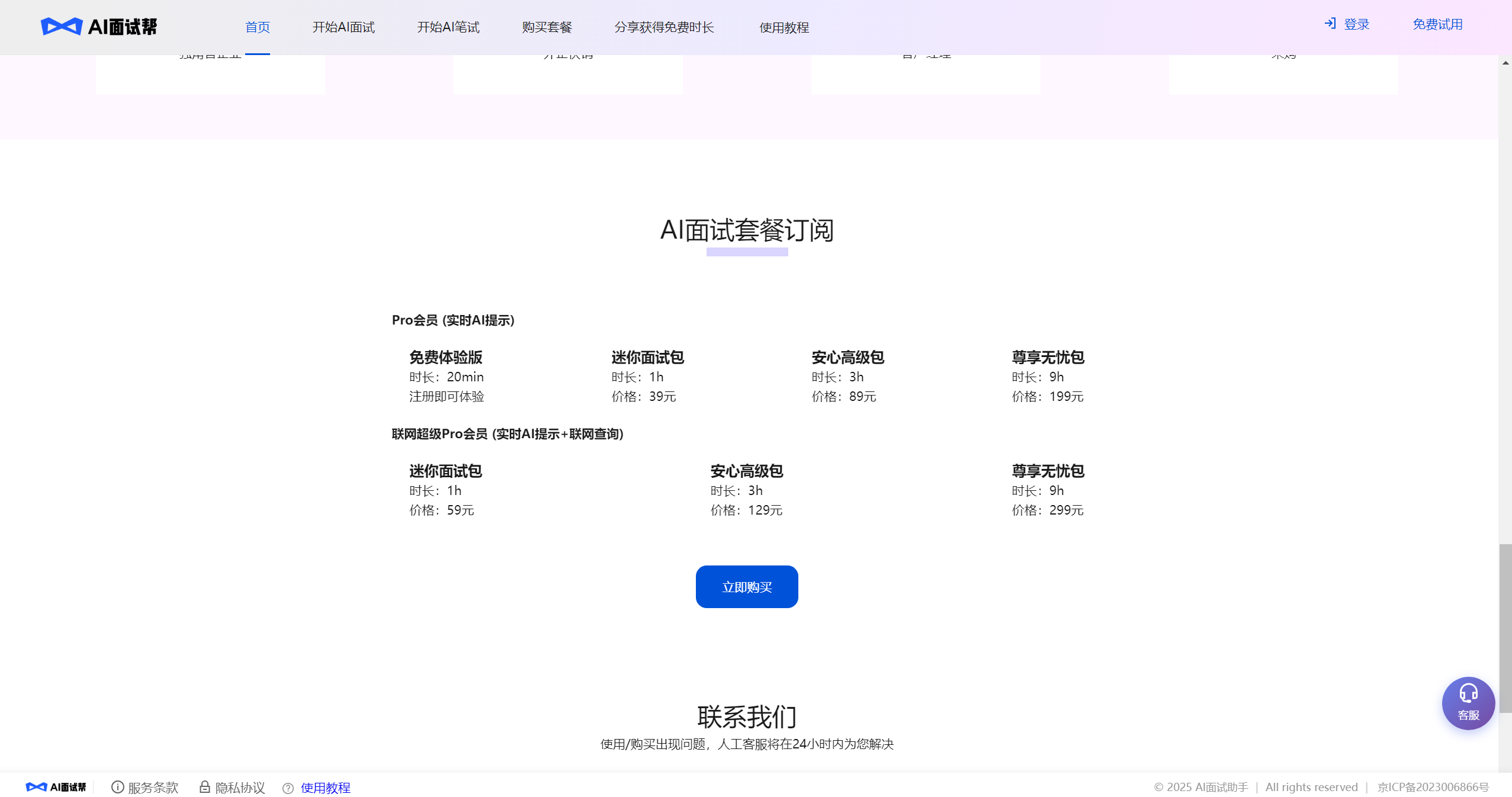Click the 立即购买 purchase button

point(746,586)
